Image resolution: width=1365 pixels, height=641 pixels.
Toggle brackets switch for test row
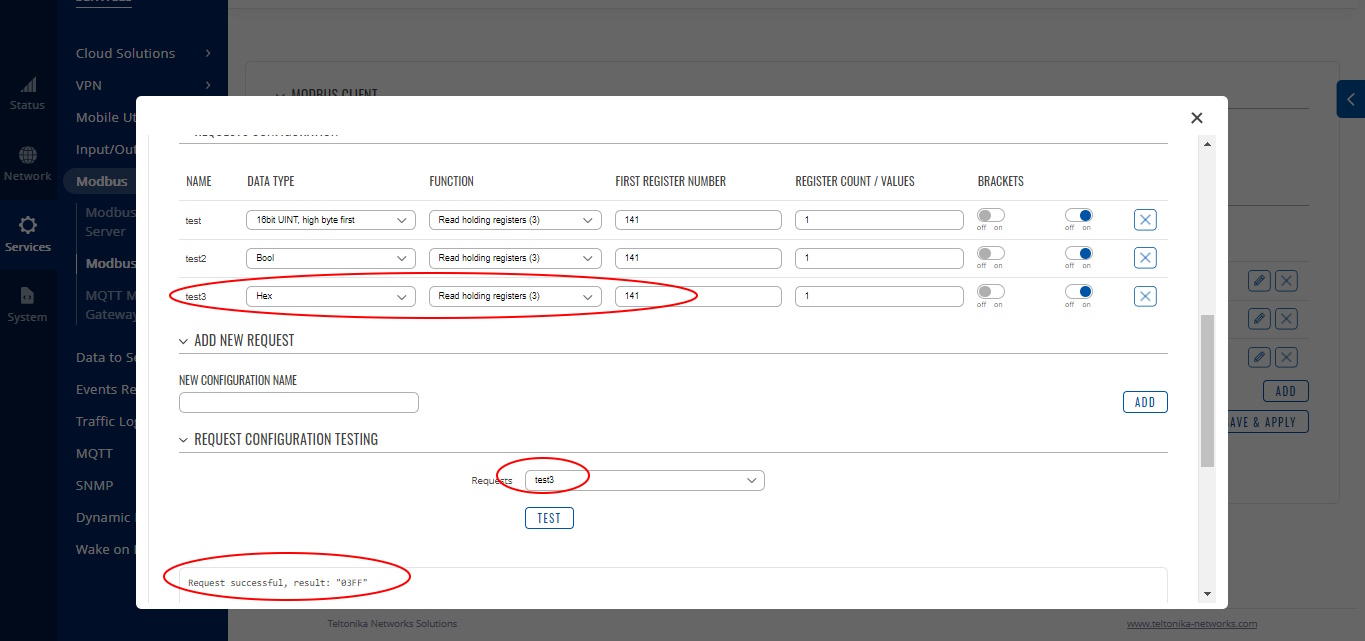click(990, 215)
